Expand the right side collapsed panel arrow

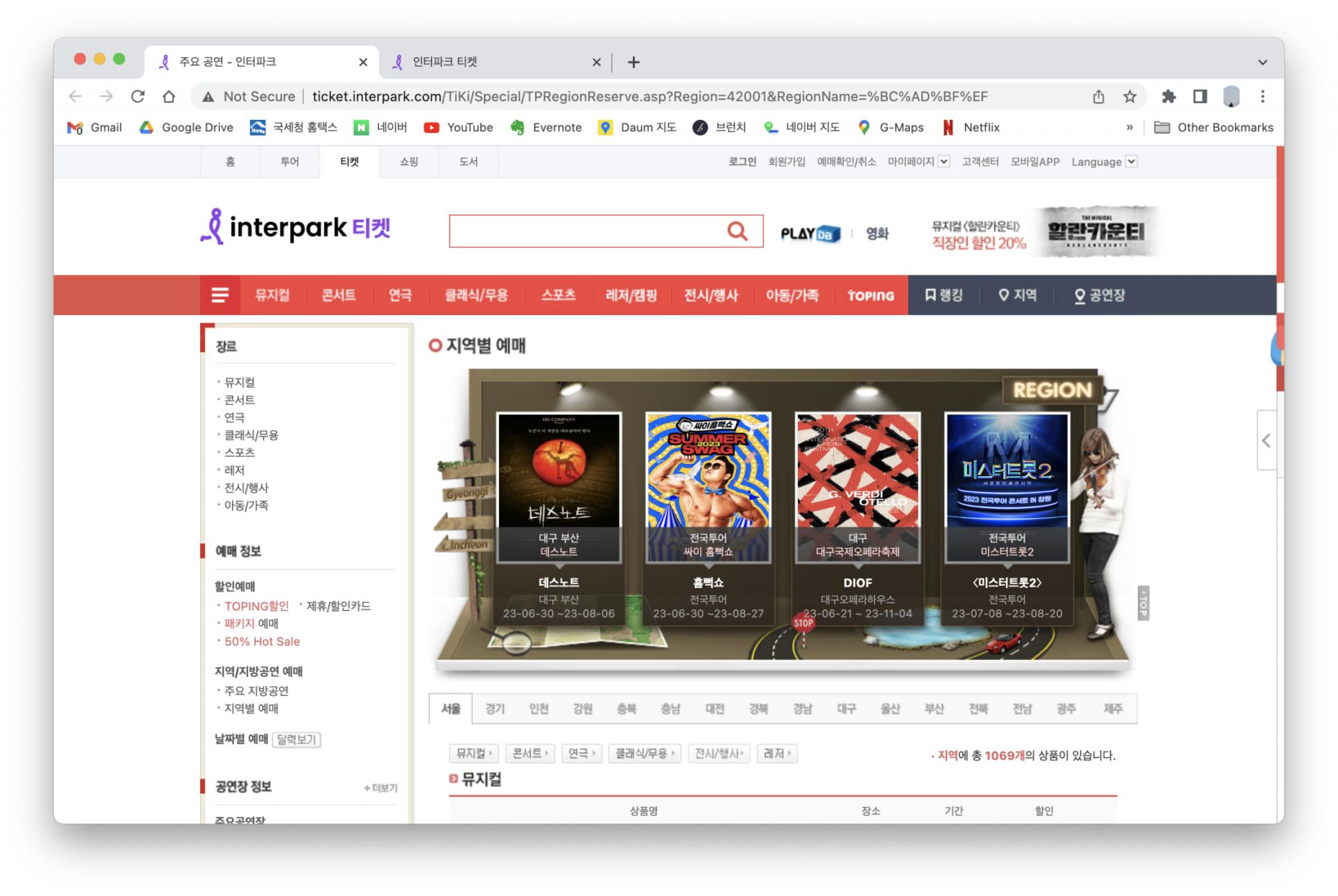1266,440
